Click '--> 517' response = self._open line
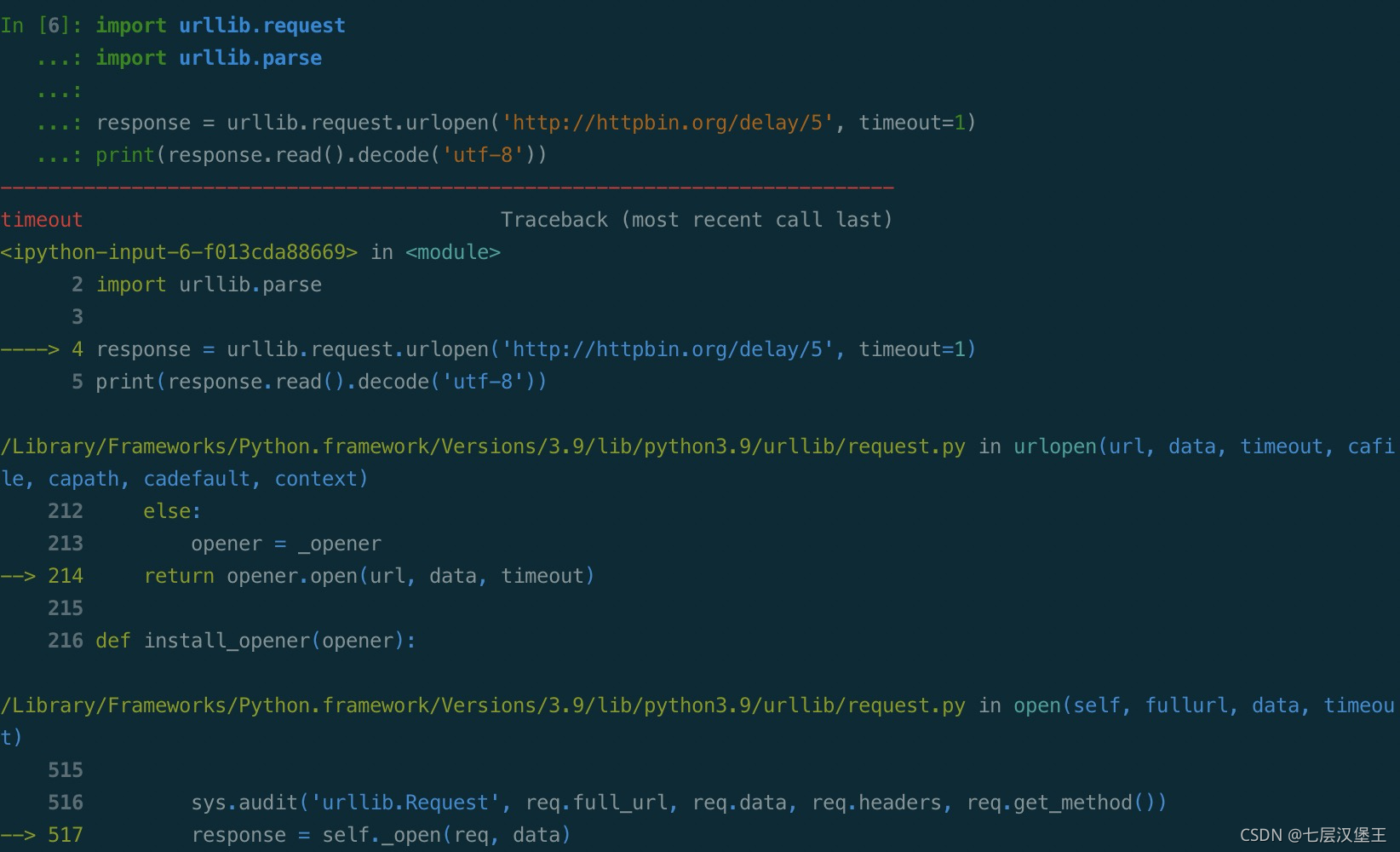1400x852 pixels. (285, 835)
